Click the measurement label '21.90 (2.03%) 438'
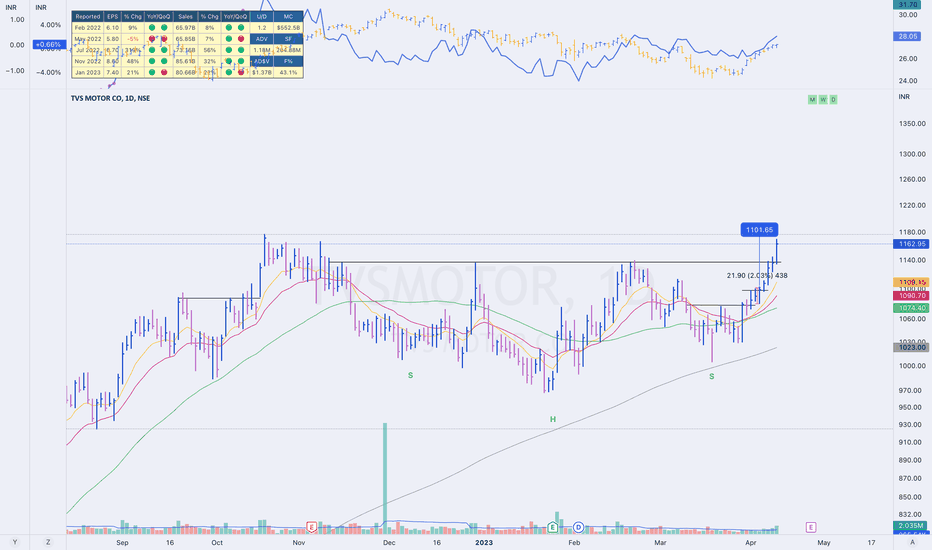The image size is (932, 550). pyautogui.click(x=757, y=275)
